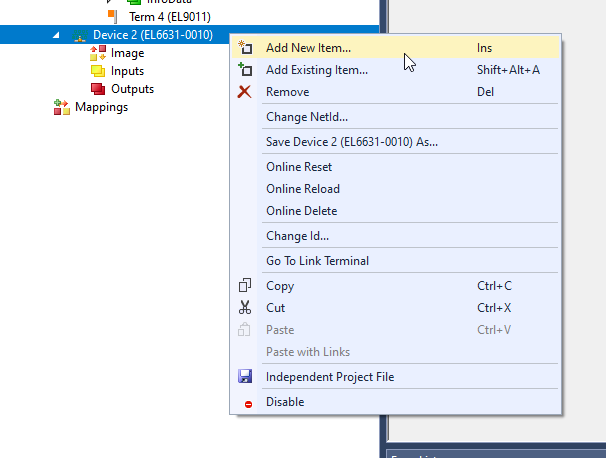
Task: Select the Inputs tree node
Action: (x=127, y=71)
